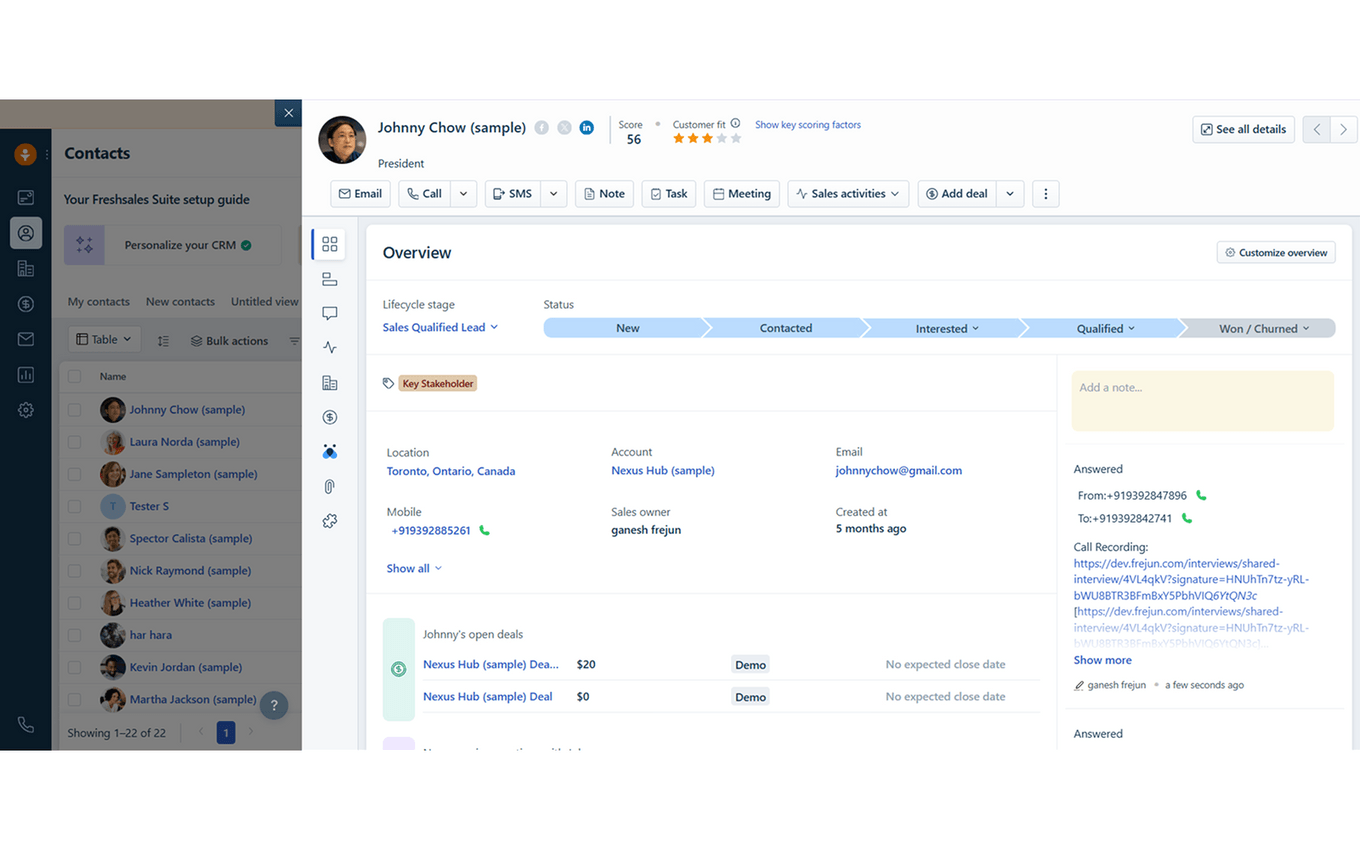
Task: Set status stage to Contacted
Action: click(786, 328)
